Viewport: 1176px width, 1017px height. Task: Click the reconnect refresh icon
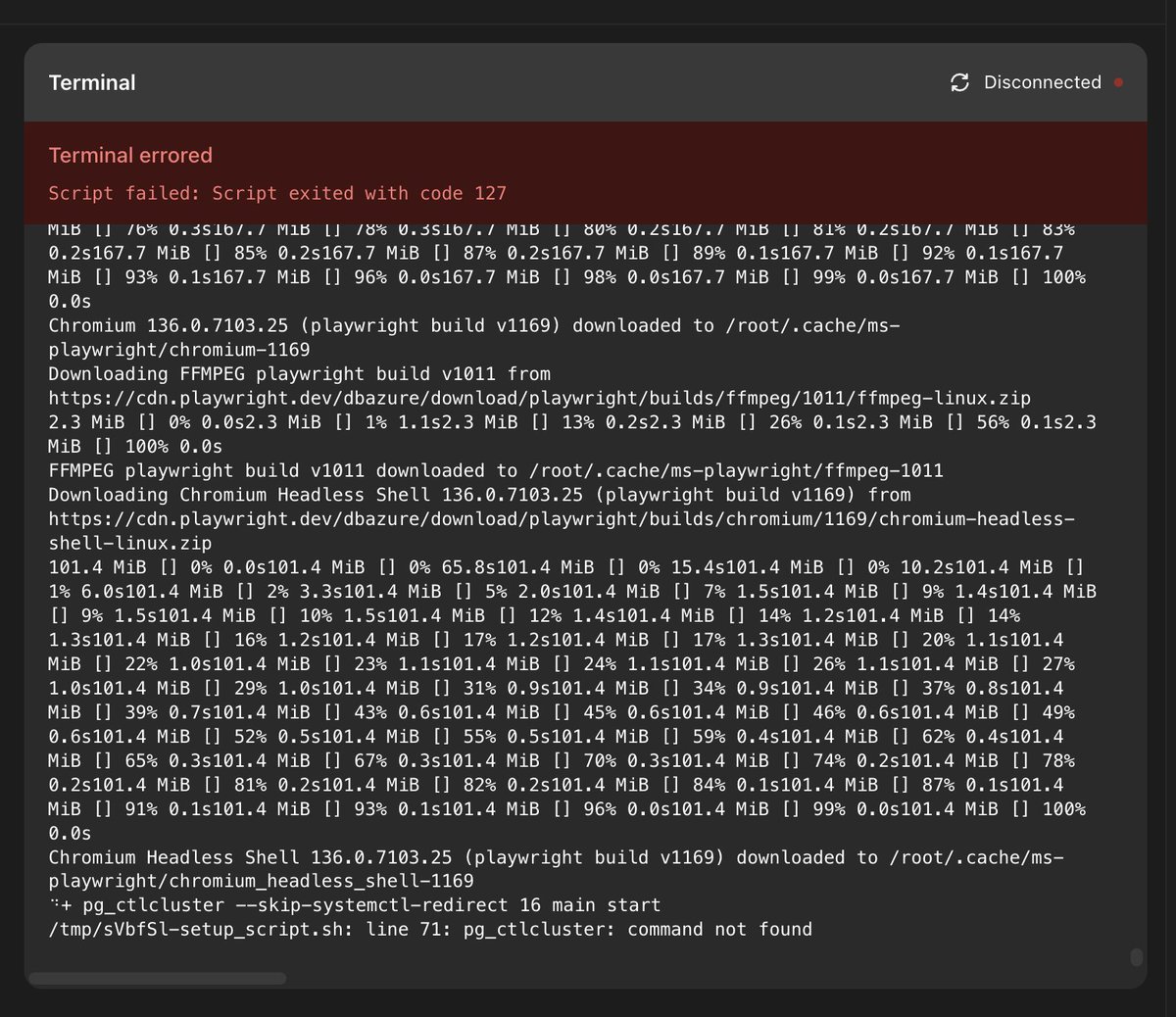coord(959,82)
